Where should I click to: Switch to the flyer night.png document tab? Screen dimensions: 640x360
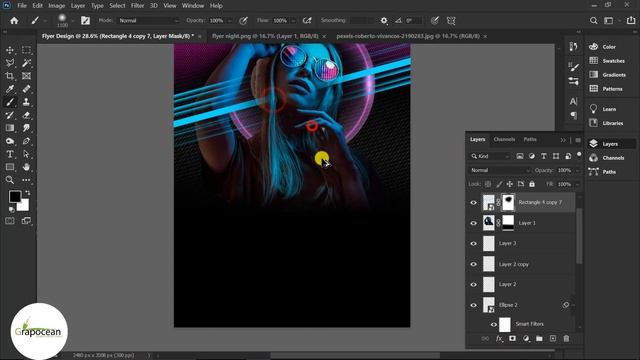click(265, 36)
